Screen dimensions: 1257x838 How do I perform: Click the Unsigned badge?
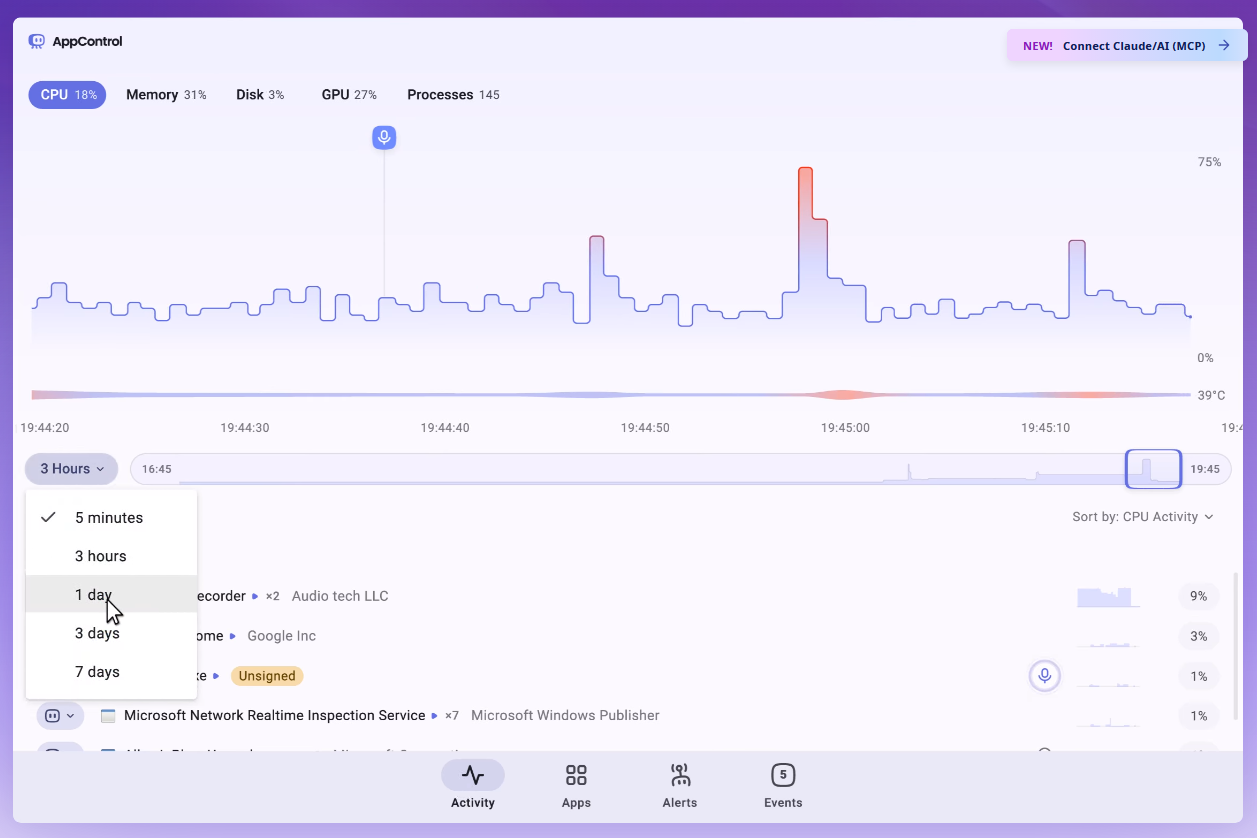click(267, 676)
